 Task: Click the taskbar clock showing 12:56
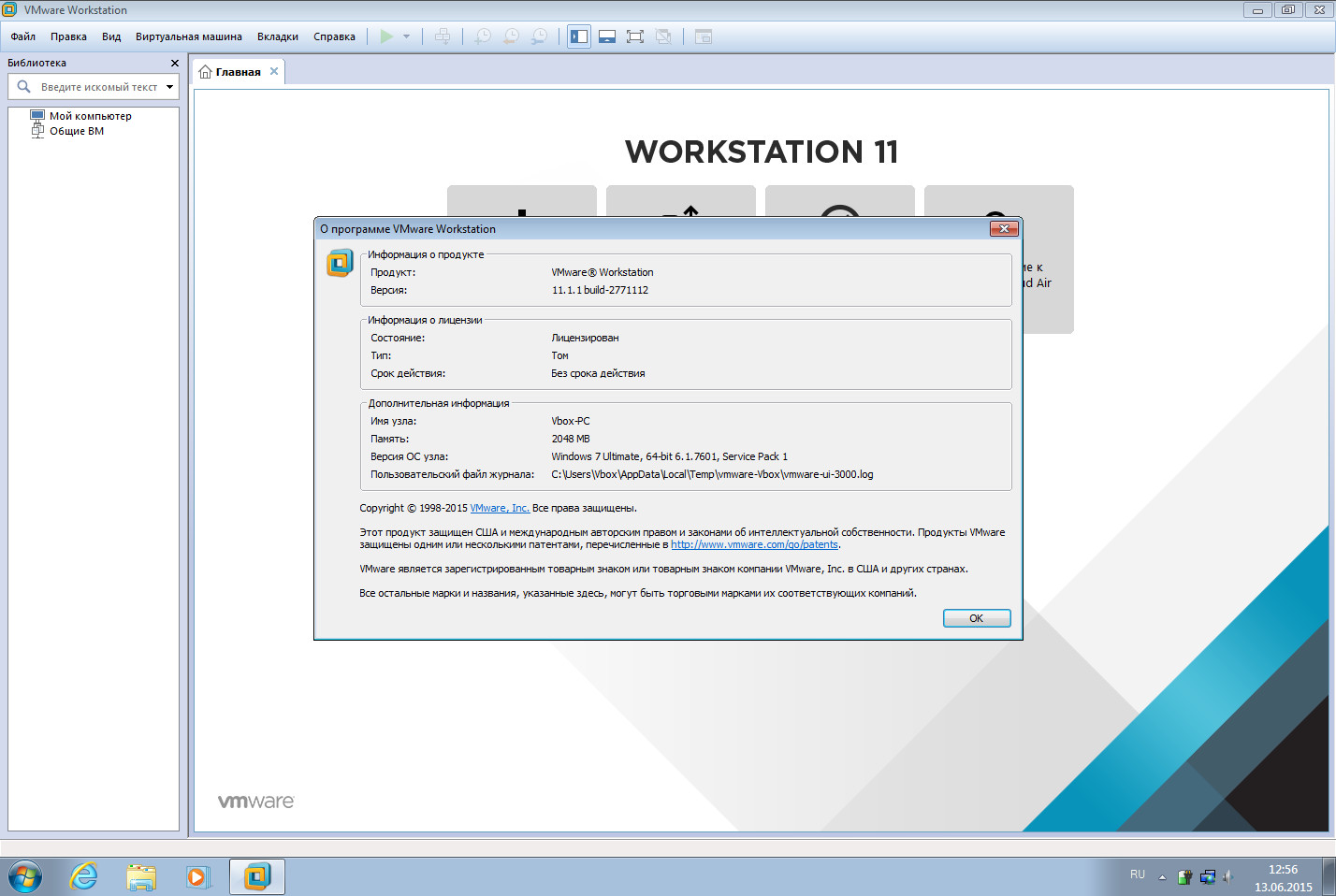(1284, 877)
